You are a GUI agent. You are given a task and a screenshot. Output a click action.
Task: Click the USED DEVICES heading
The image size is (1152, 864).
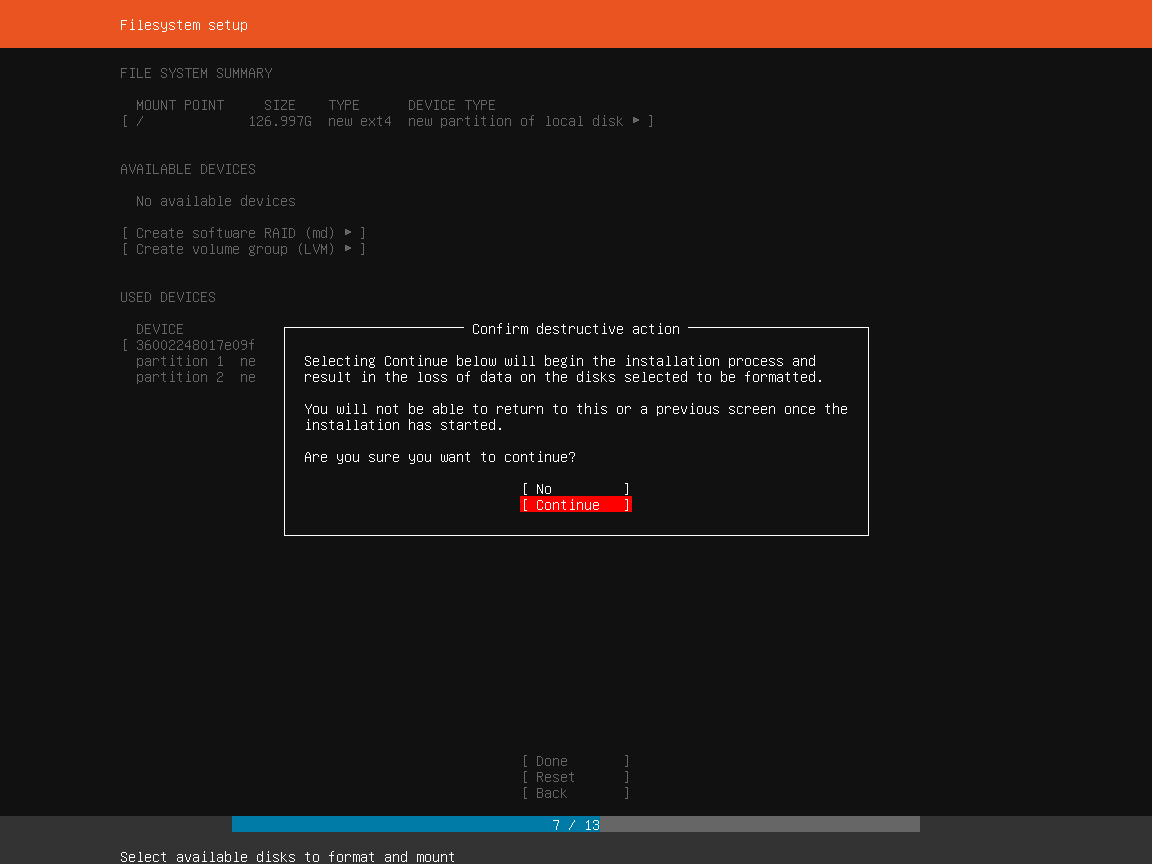pos(168,297)
